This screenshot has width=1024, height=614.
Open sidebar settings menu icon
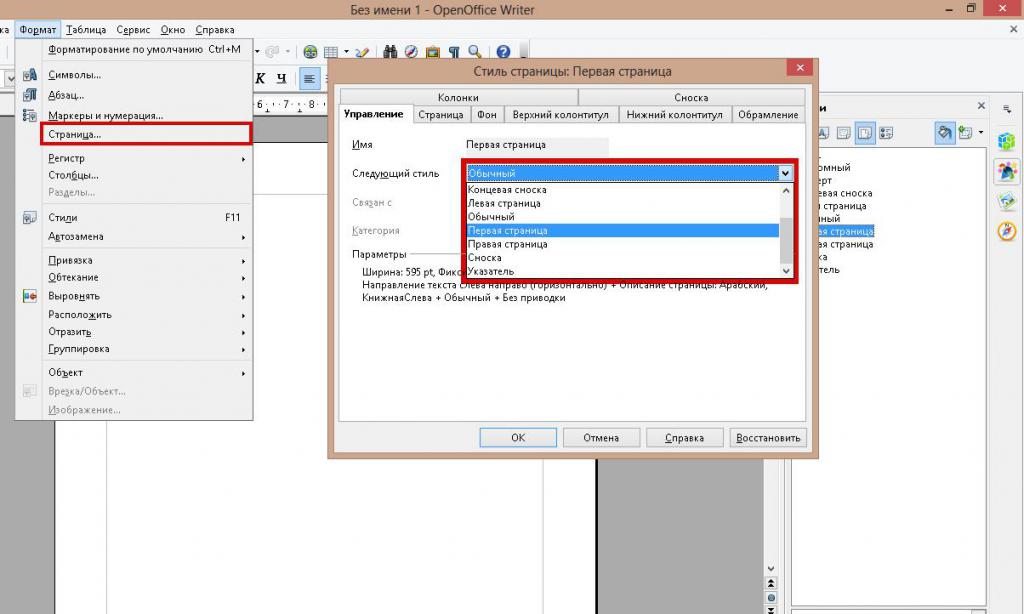pyautogui.click(x=1007, y=110)
